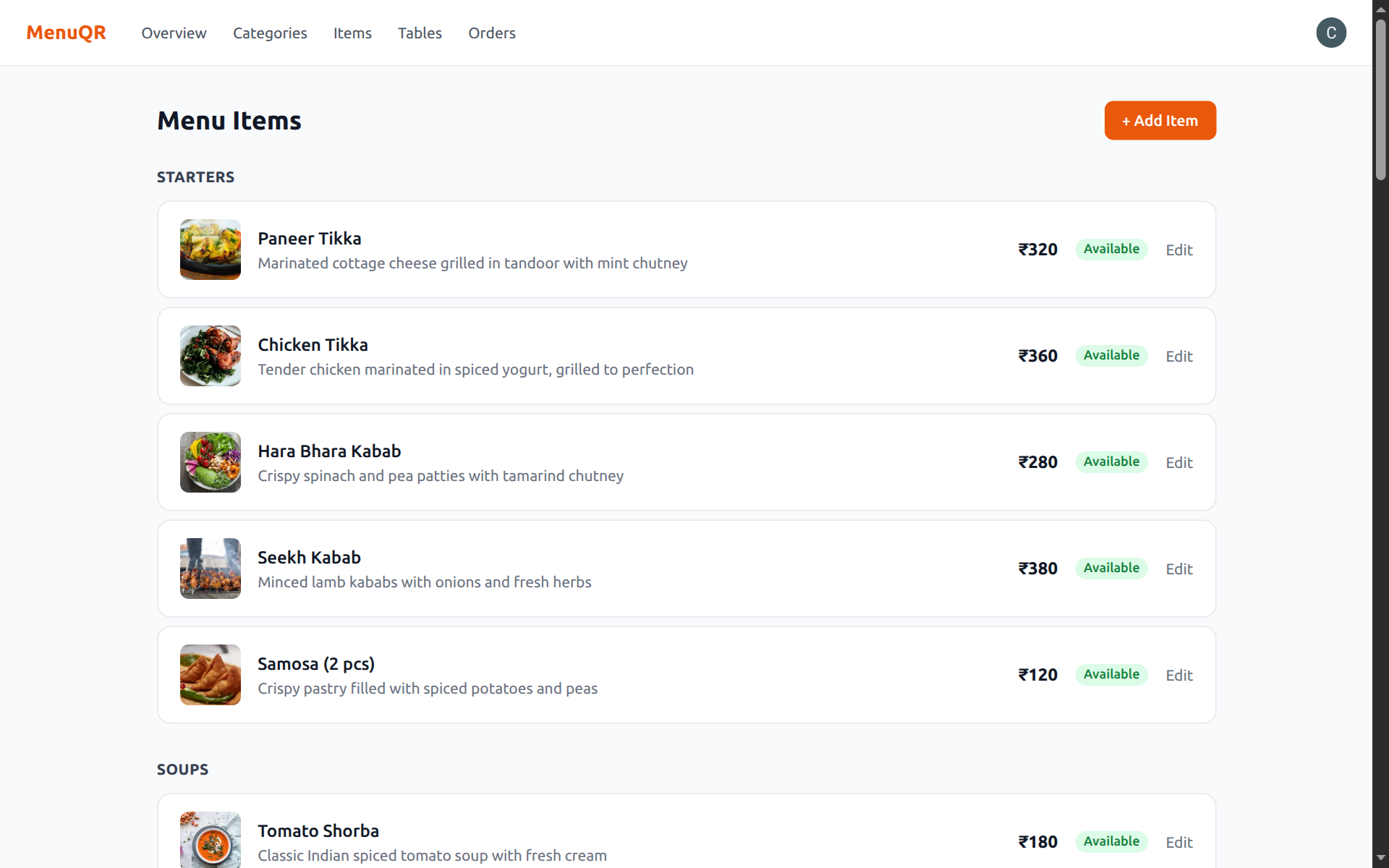This screenshot has height=868, width=1389.
Task: Click the tomato soup description text
Action: coord(432,856)
